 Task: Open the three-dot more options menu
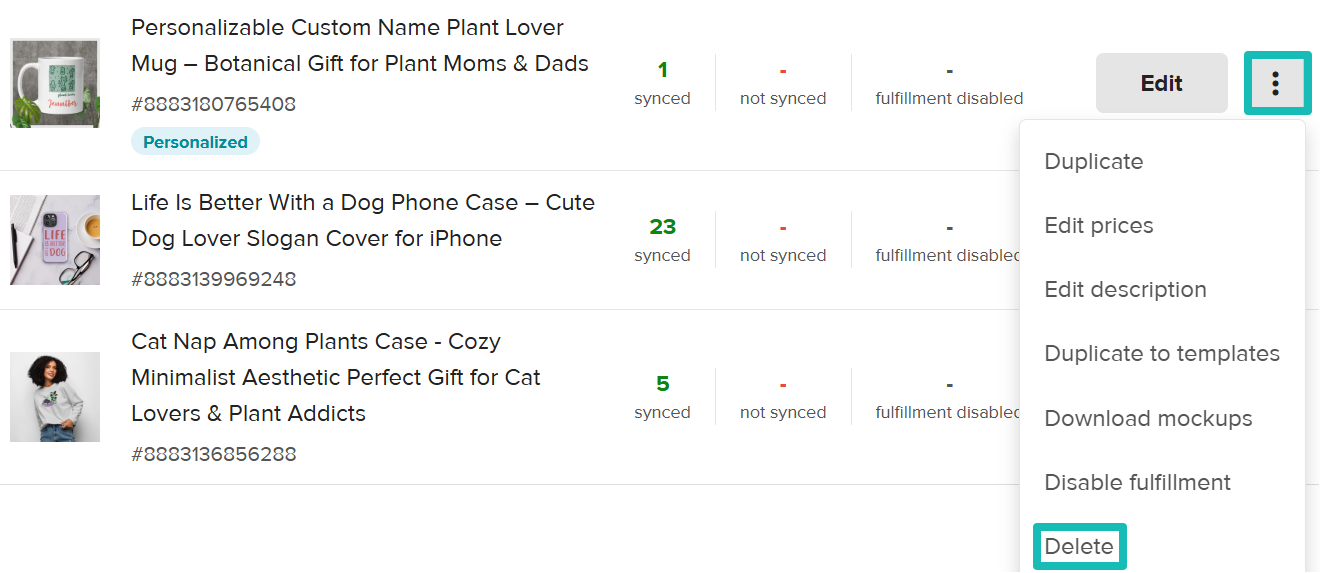click(1275, 83)
